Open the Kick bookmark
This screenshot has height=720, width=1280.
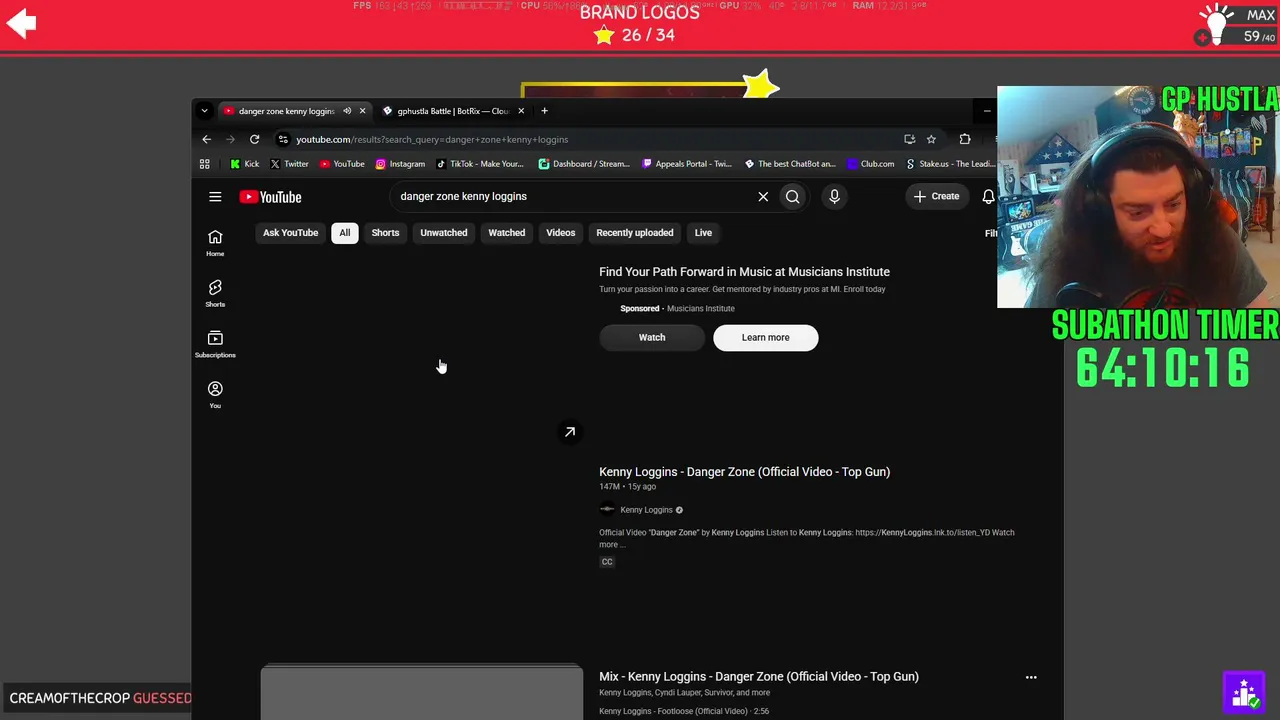(245, 164)
